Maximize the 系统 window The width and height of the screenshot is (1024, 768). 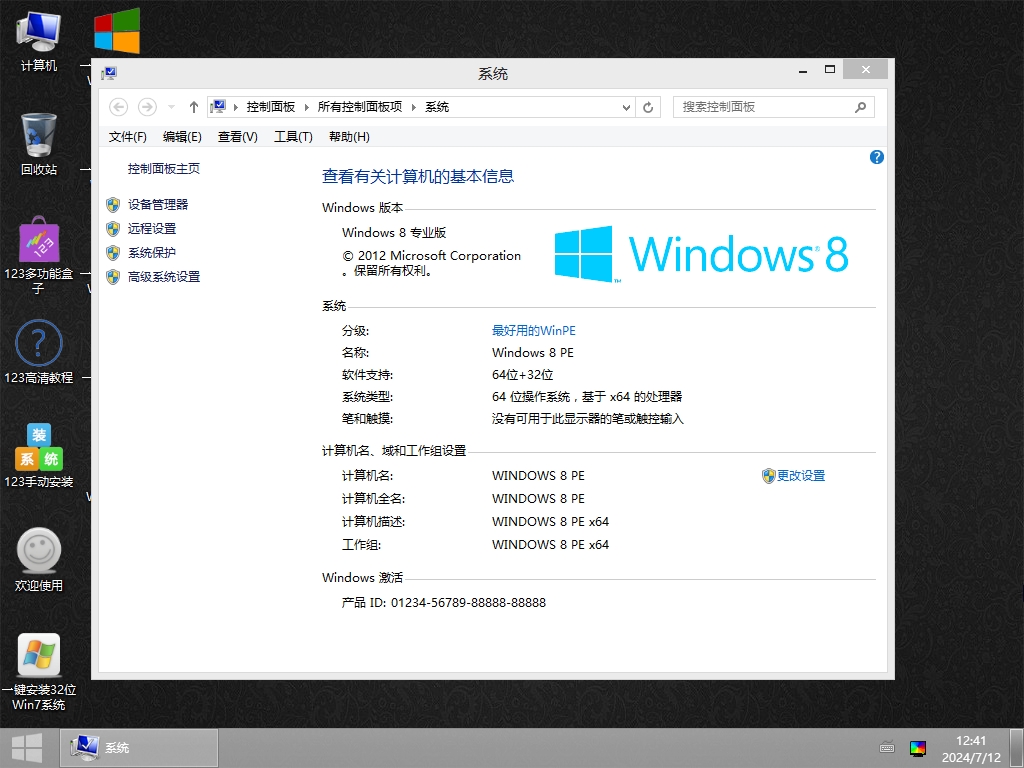tap(830, 69)
